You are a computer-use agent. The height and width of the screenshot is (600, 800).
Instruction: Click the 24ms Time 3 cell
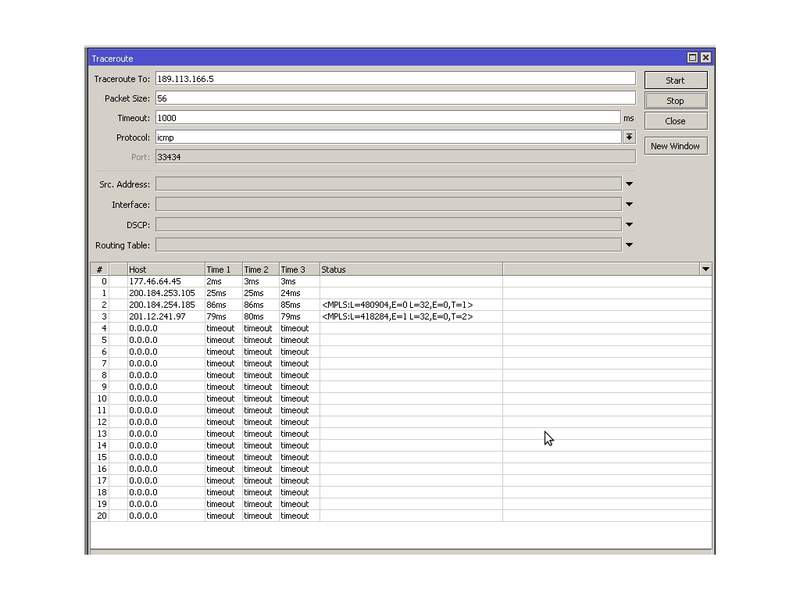click(290, 293)
